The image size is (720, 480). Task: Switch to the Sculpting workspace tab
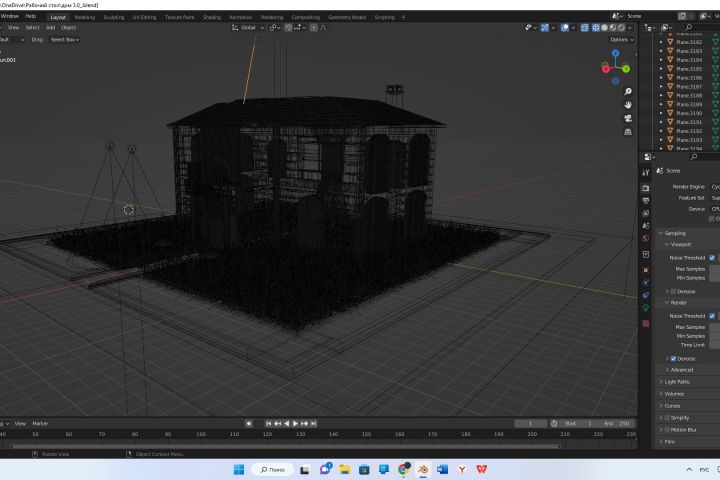point(114,17)
